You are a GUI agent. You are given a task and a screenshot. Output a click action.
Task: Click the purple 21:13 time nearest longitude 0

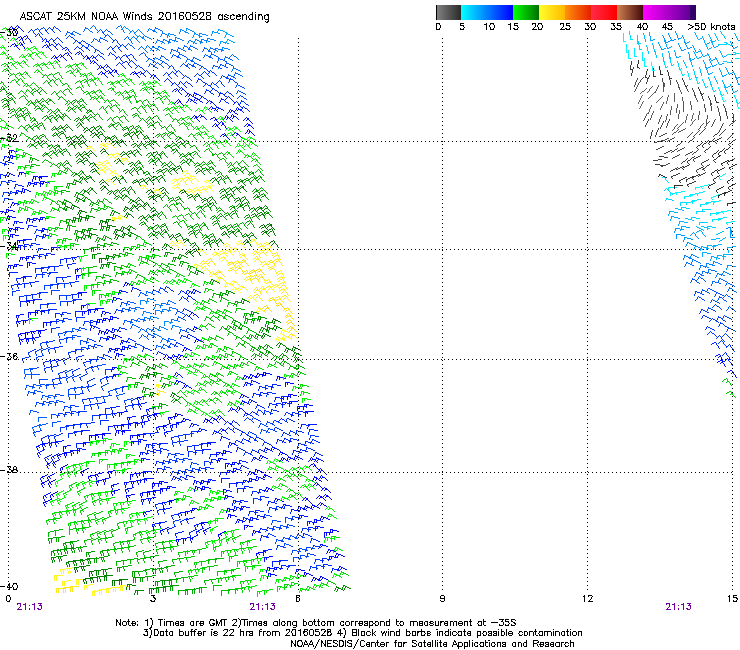click(29, 607)
